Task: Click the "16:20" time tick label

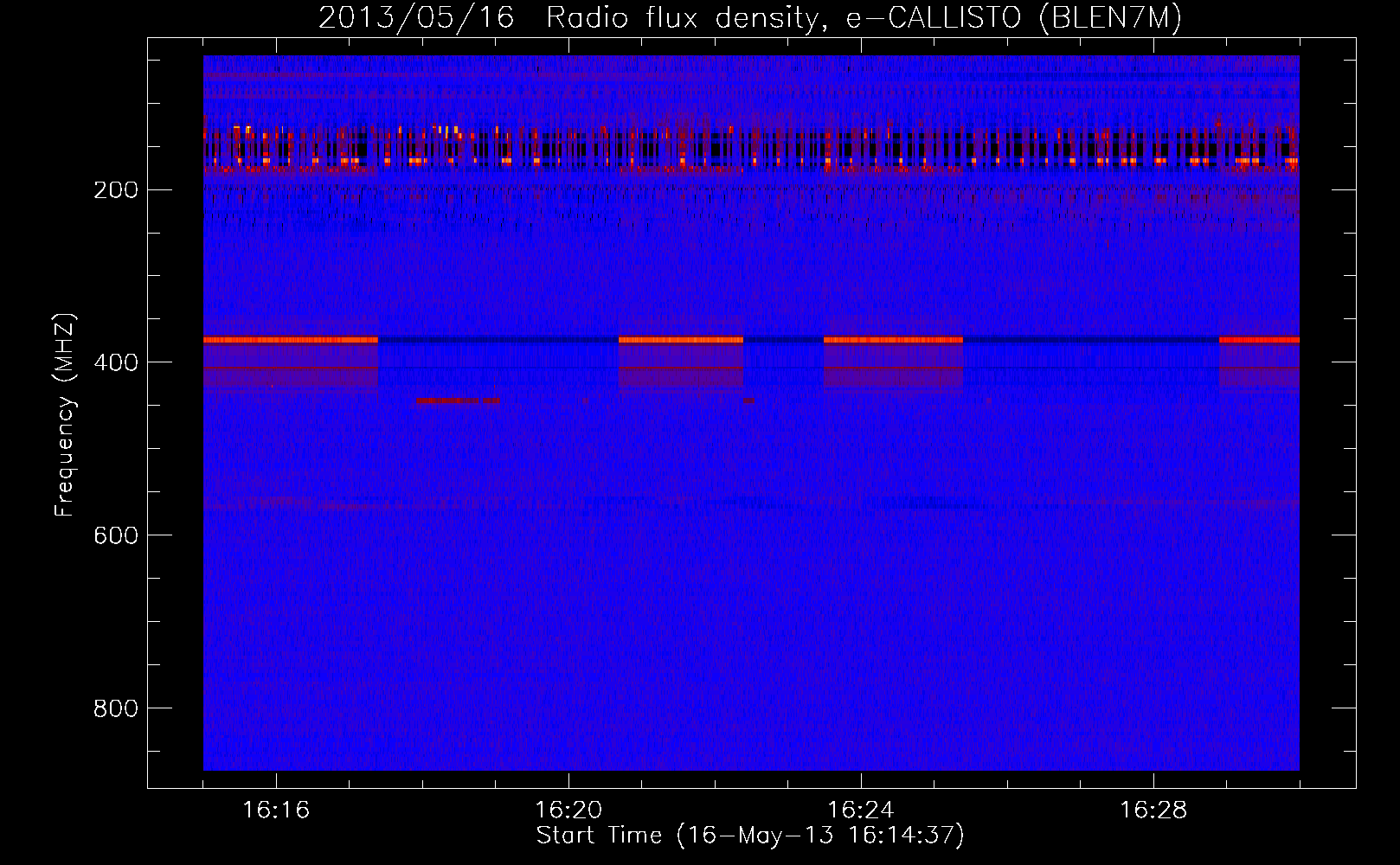Action: pos(568,811)
